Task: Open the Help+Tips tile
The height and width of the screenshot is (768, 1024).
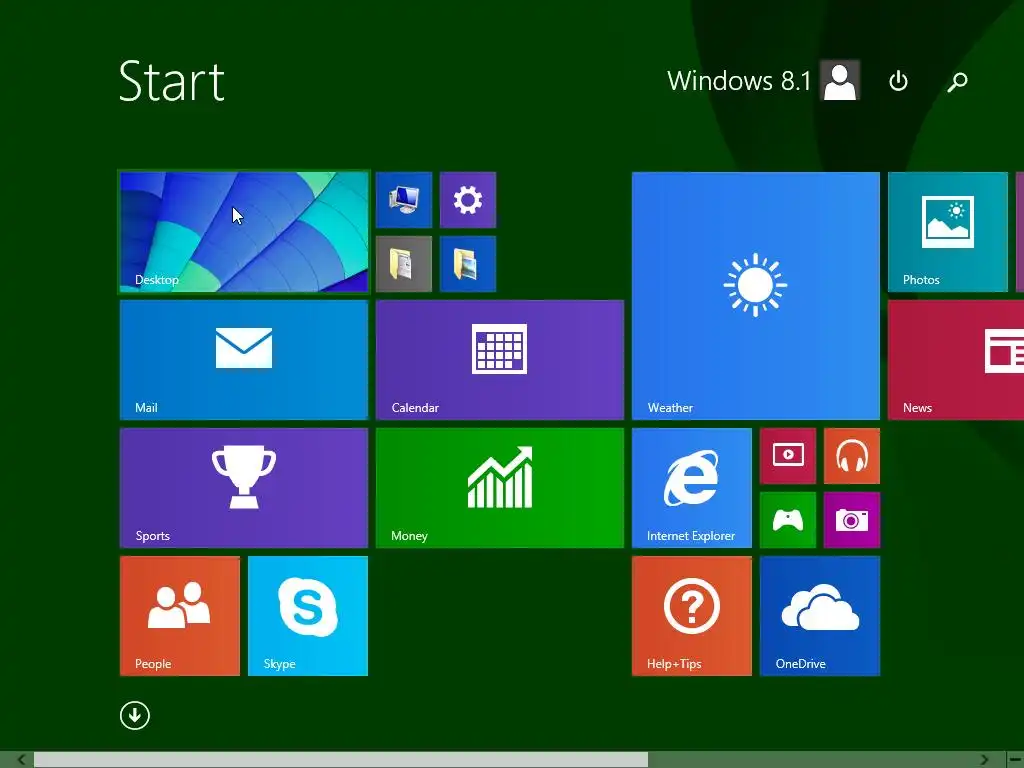Action: 692,616
